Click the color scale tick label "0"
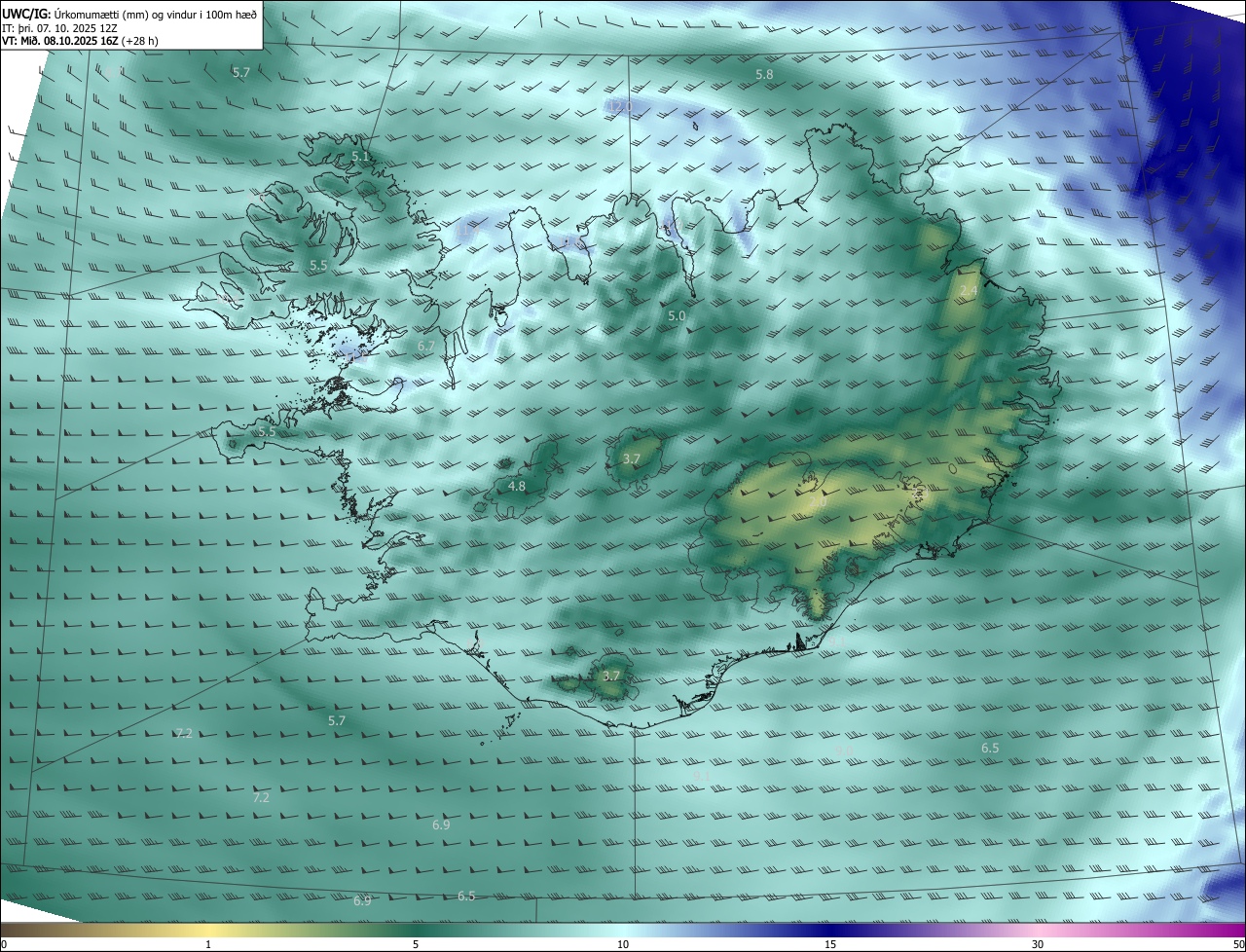The image size is (1246, 952). pos(4,944)
